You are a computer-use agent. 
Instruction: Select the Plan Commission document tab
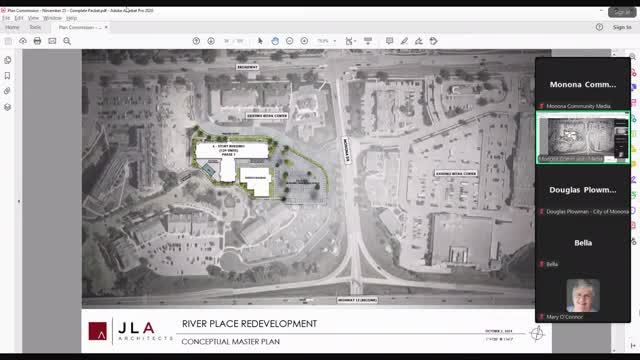pyautogui.click(x=80, y=27)
